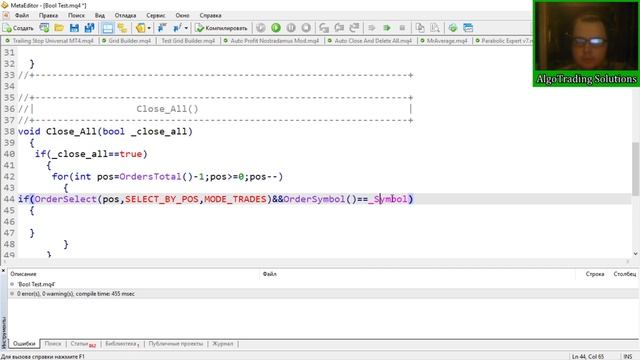The image size is (640, 360).
Task: Pause debugging with the pause icon
Action: 291,28
